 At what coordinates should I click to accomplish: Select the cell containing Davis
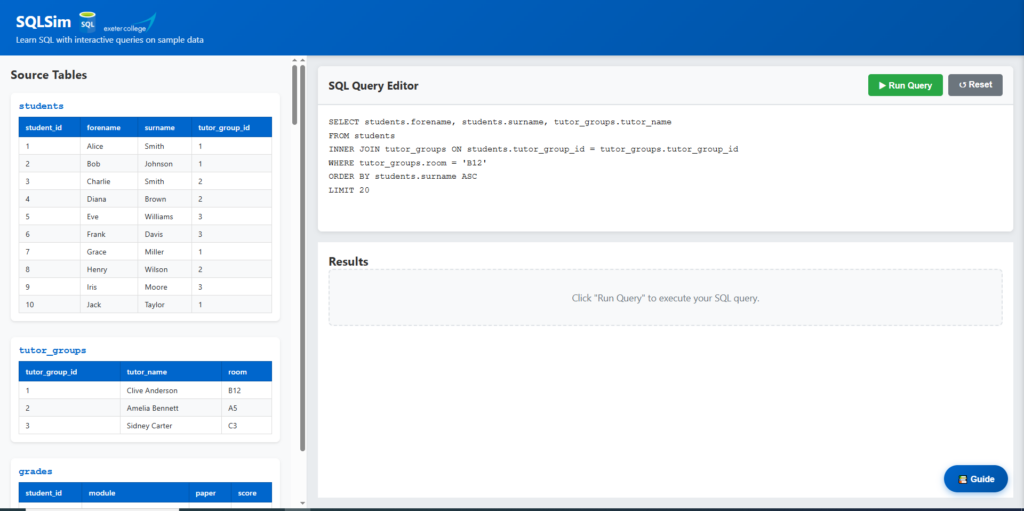165,235
